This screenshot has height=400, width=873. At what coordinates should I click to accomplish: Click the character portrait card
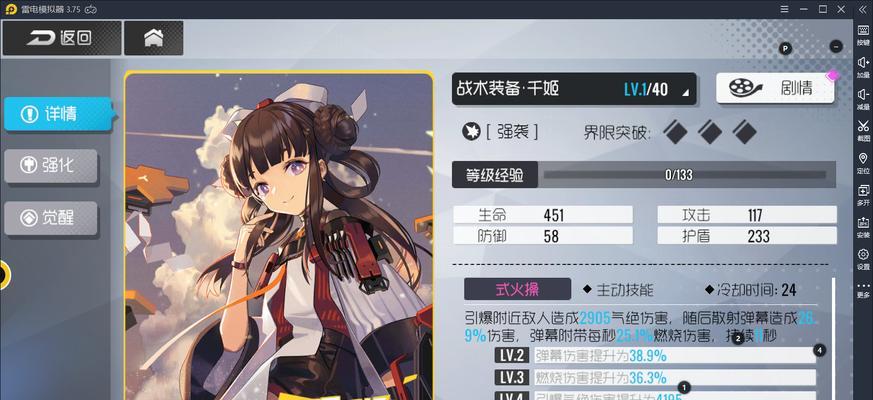click(278, 236)
